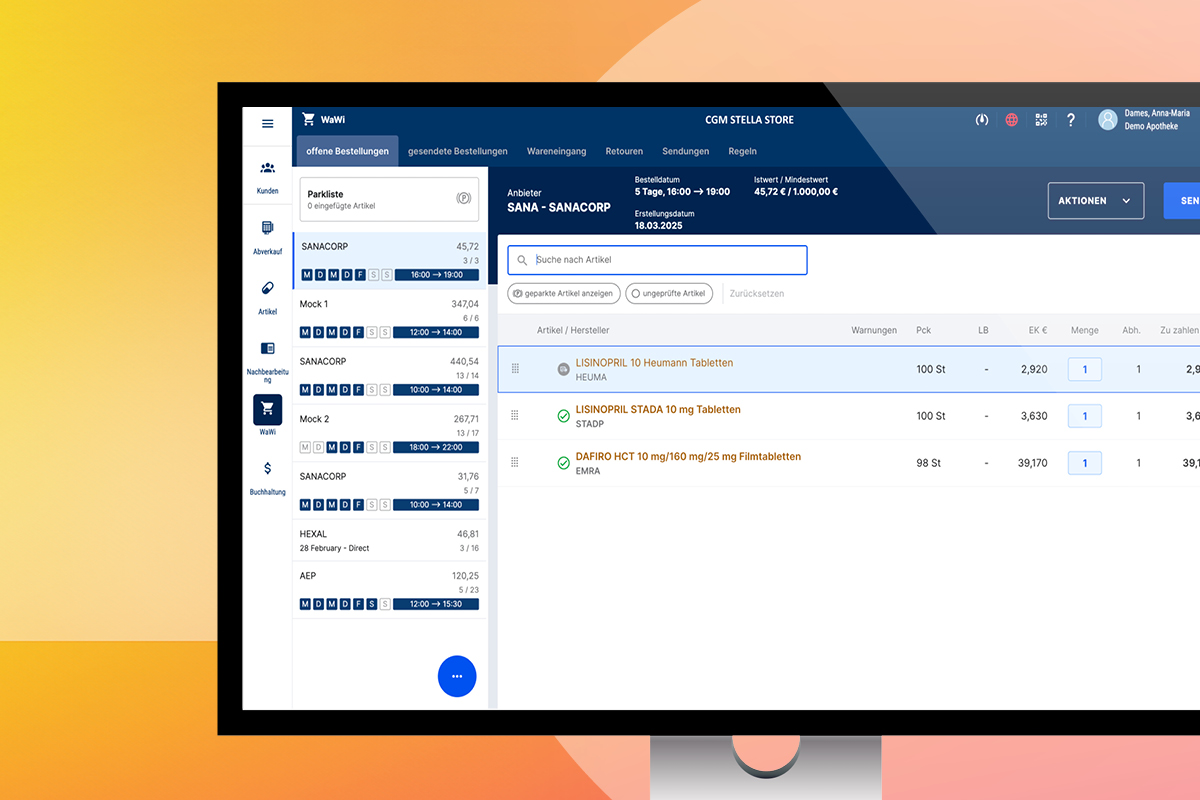Toggle geparkte Artikel anzeigen filter
This screenshot has width=1200, height=800.
pyautogui.click(x=563, y=294)
